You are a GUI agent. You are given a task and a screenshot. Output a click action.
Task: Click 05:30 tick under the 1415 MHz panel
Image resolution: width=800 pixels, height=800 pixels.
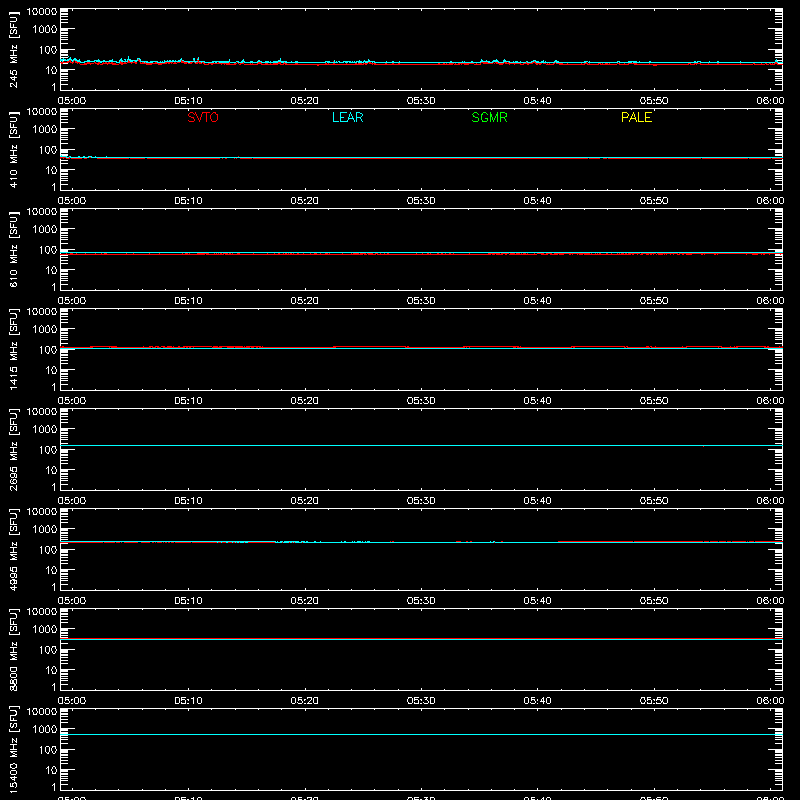point(421,401)
